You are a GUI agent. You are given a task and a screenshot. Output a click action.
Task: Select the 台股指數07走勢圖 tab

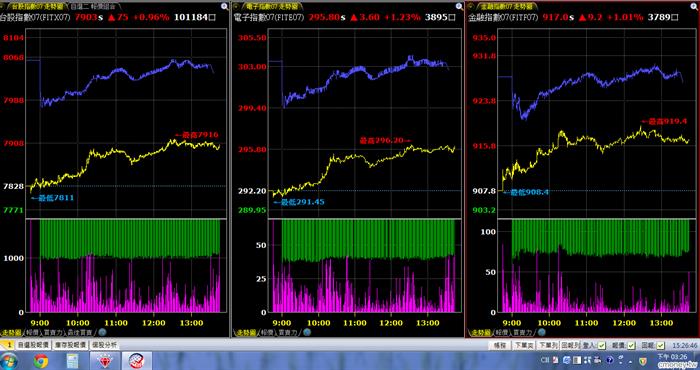[x=38, y=6]
